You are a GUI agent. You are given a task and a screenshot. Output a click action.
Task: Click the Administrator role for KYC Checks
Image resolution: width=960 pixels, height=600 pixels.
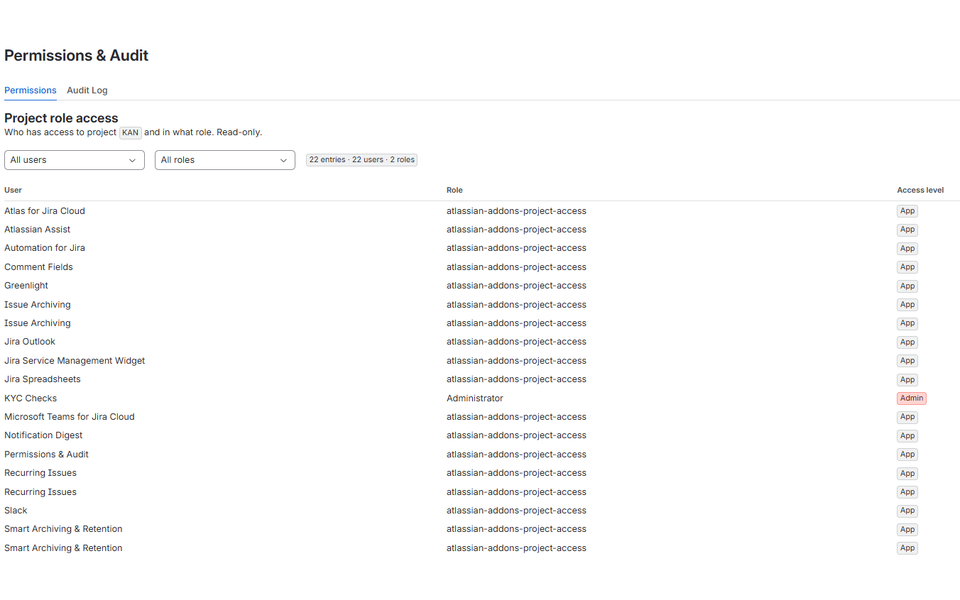(x=474, y=398)
